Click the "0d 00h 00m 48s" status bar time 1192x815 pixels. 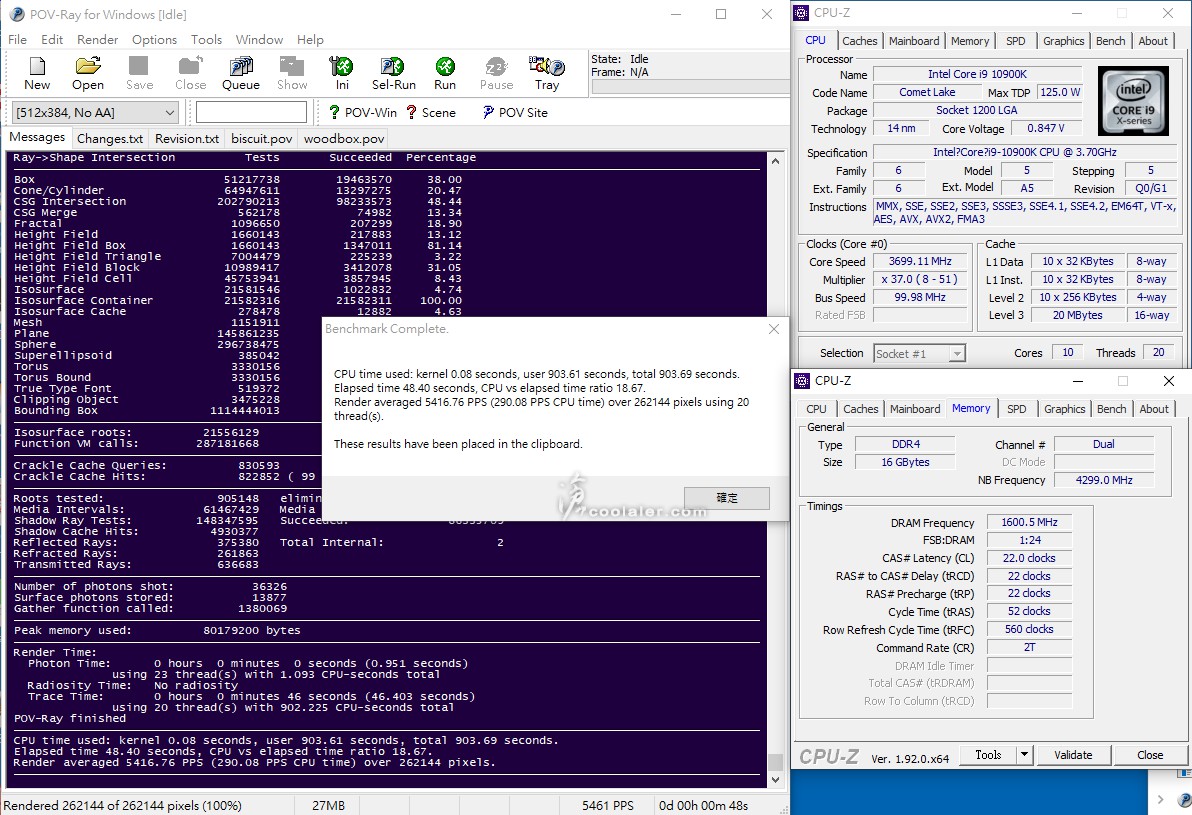tap(703, 806)
